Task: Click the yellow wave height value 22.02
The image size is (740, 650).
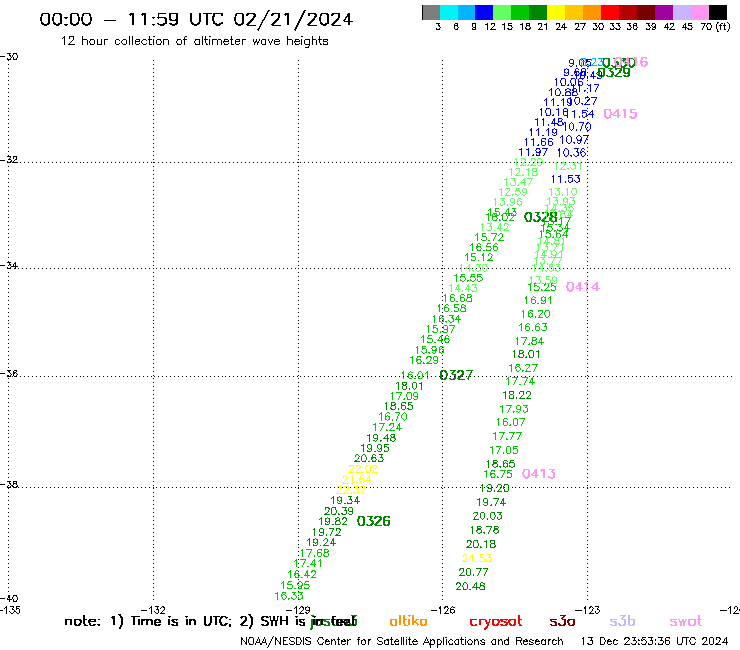Action: pyautogui.click(x=363, y=469)
